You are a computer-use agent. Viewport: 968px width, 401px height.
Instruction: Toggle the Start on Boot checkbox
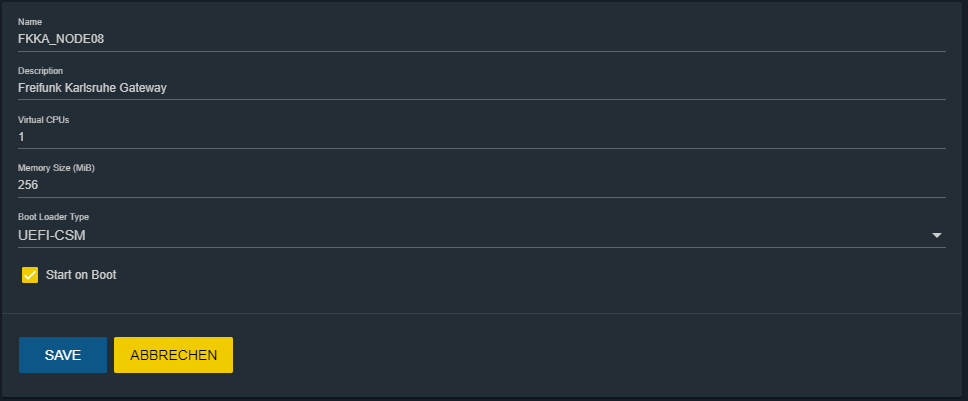click(30, 274)
